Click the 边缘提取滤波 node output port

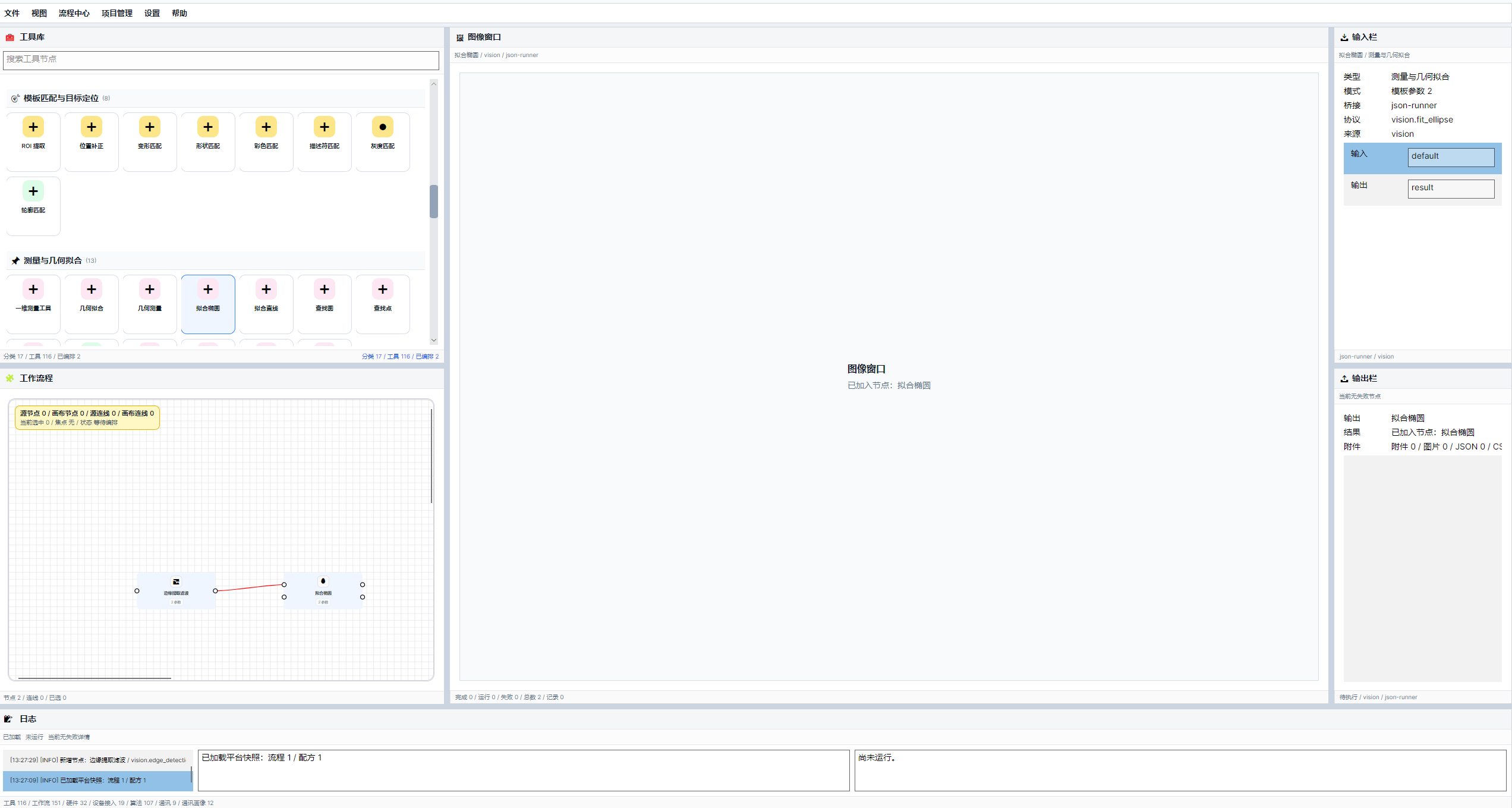(215, 590)
